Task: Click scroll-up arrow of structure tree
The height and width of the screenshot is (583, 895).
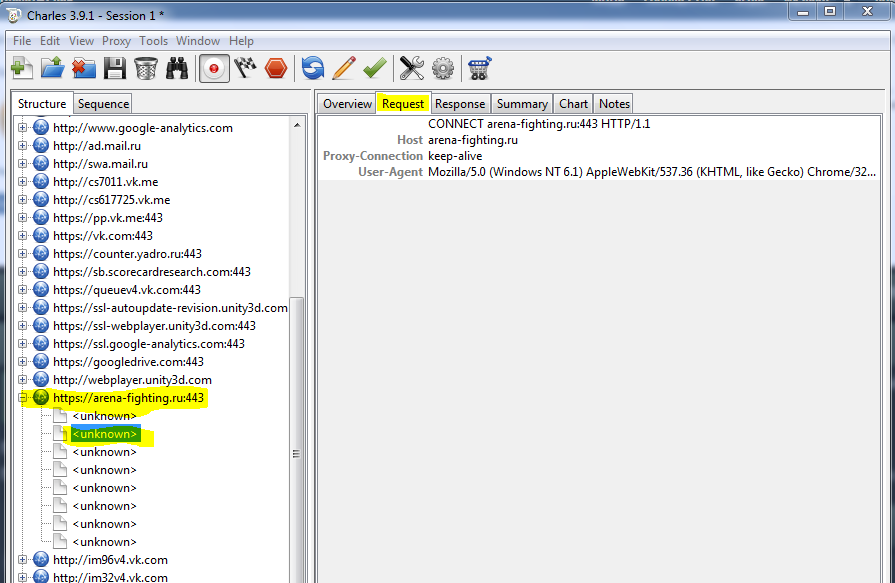Action: (x=297, y=124)
